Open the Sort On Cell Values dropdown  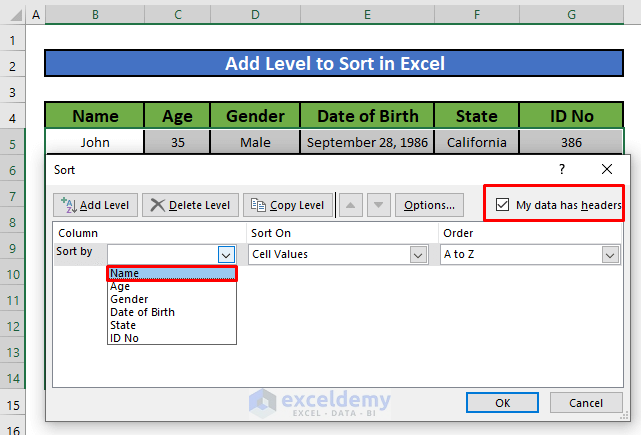[x=418, y=255]
